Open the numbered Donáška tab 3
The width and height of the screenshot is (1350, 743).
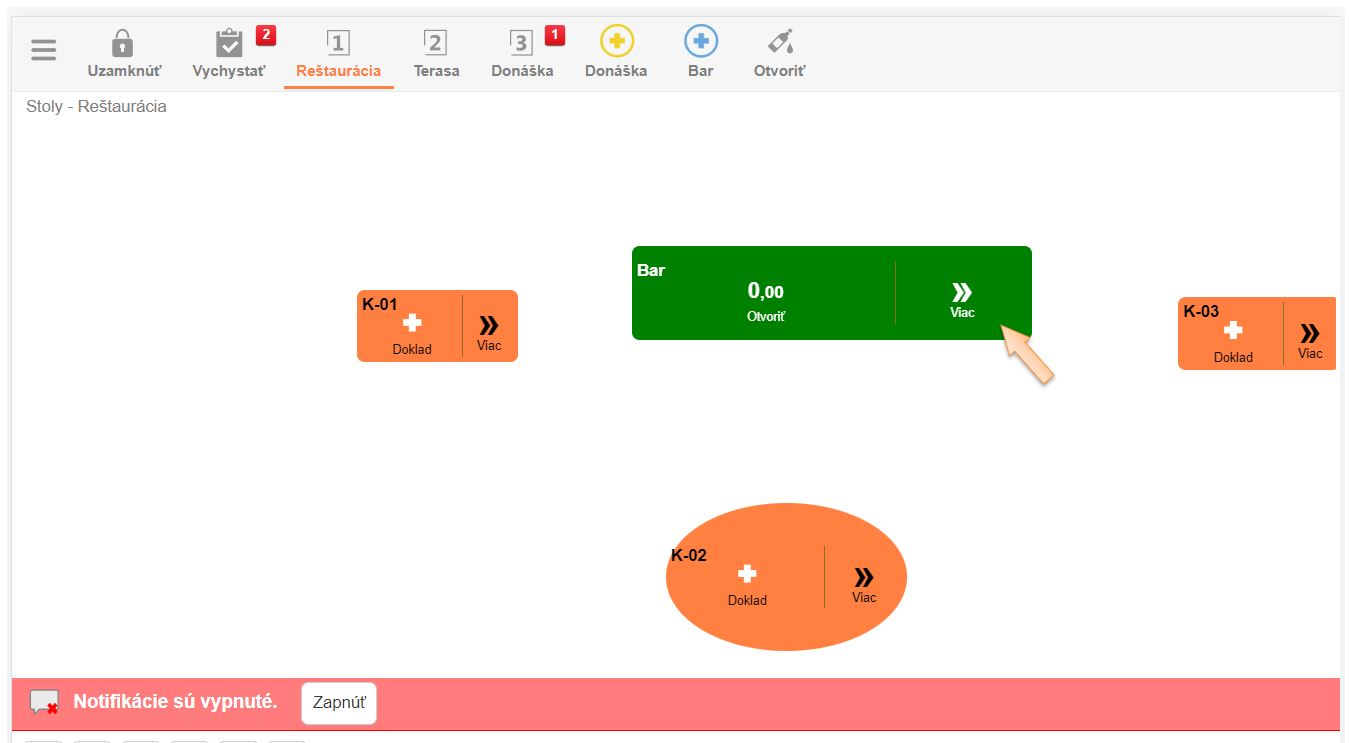pos(522,54)
